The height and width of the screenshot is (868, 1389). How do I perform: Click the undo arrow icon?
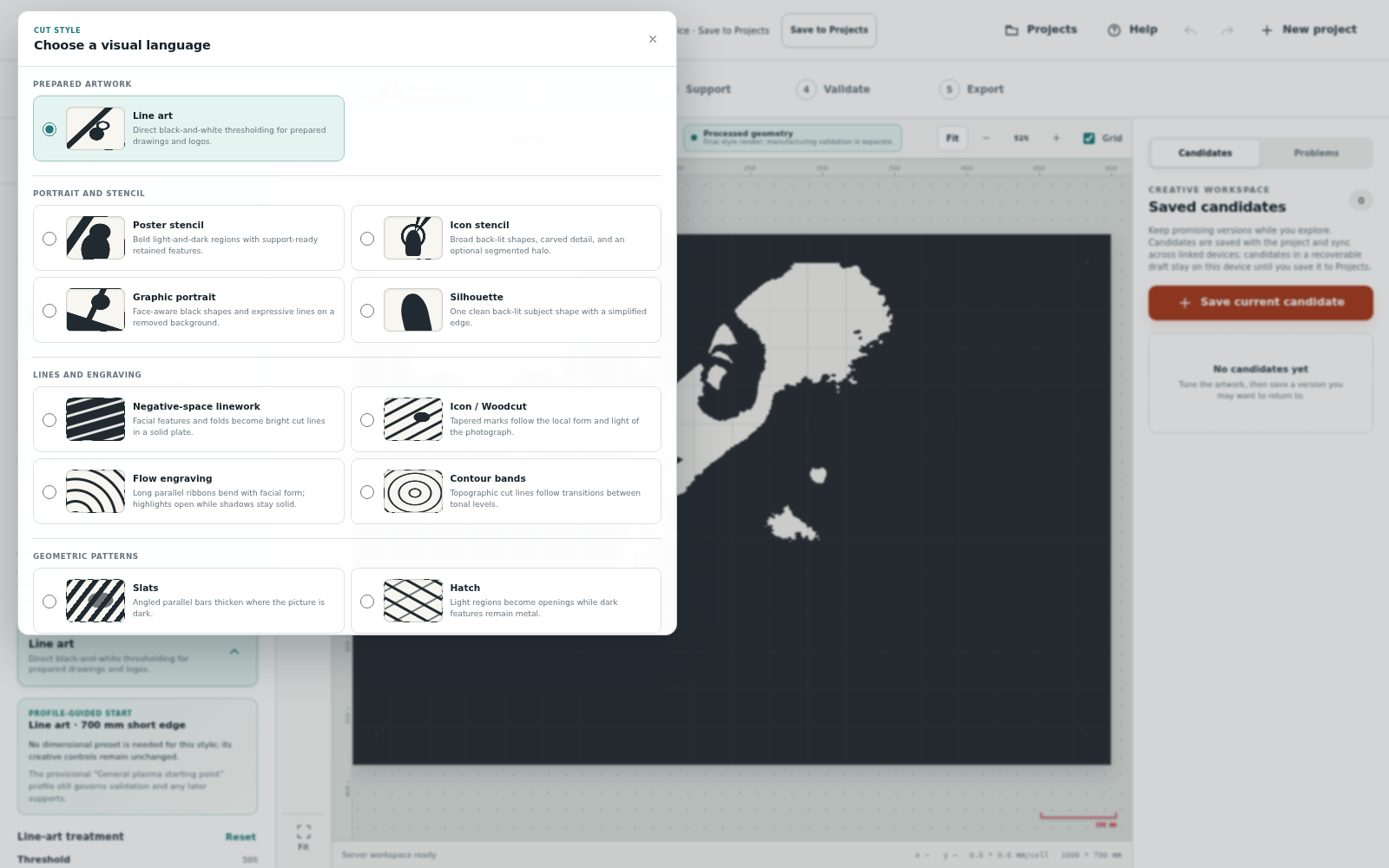pos(1190,30)
